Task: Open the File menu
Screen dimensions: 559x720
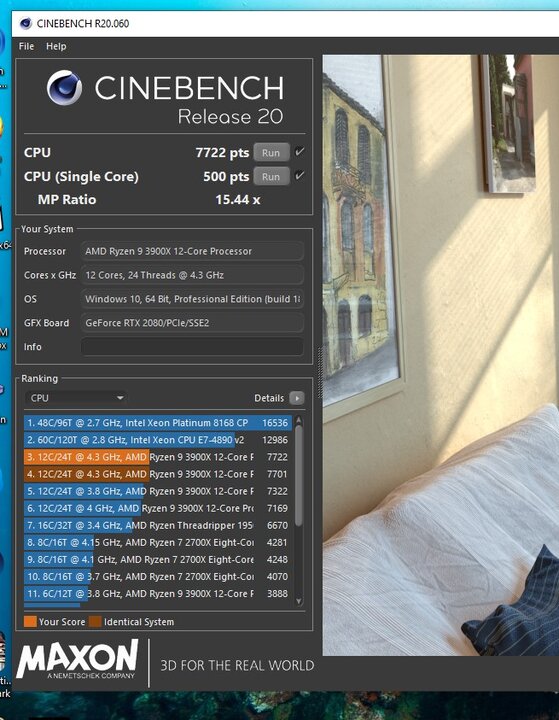Action: pos(26,46)
